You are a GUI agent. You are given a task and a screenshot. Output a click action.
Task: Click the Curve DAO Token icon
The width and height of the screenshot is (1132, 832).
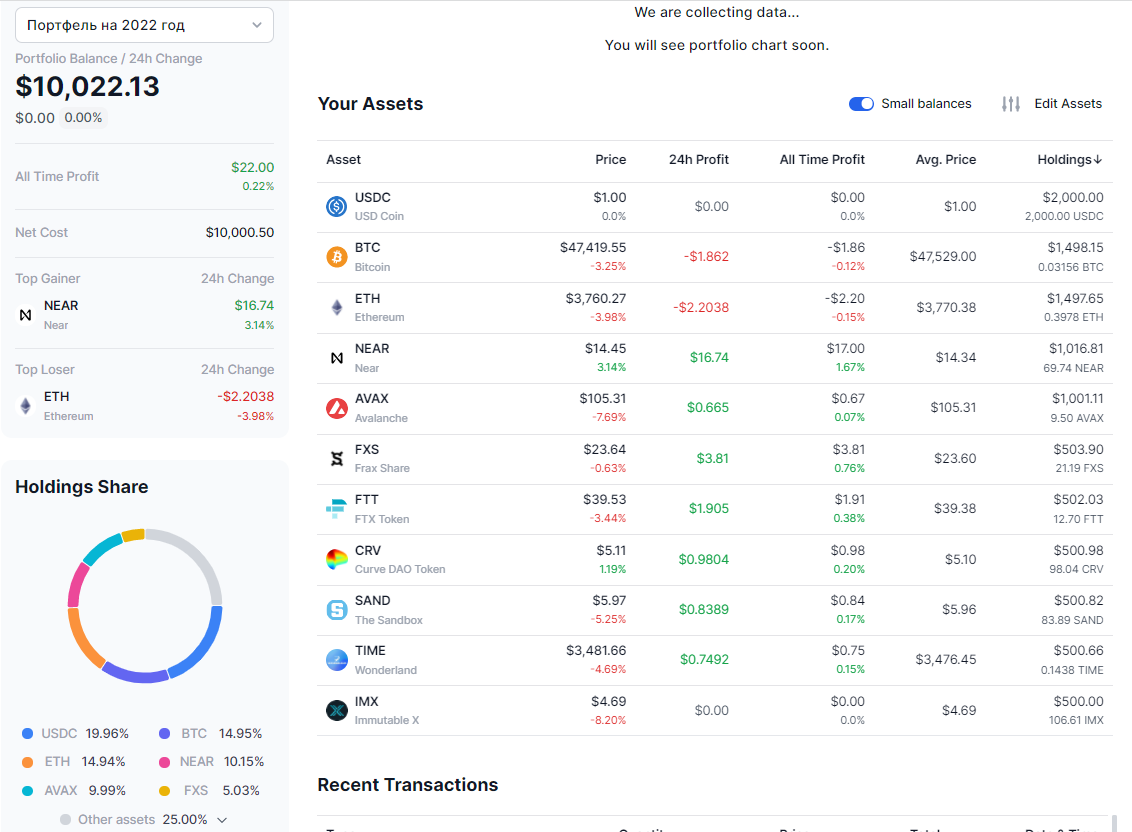pyautogui.click(x=336, y=559)
